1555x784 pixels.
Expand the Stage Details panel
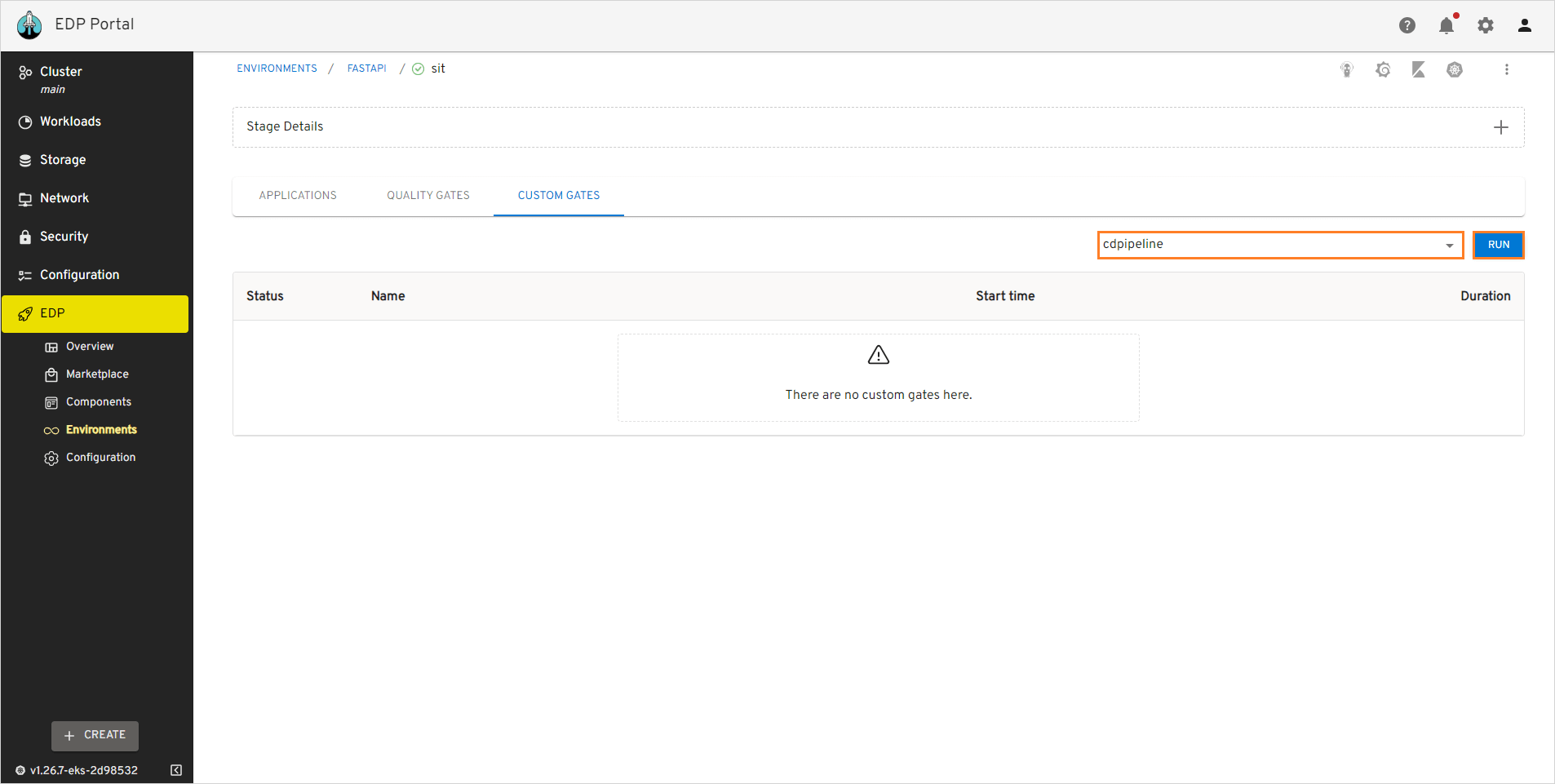(x=1500, y=127)
